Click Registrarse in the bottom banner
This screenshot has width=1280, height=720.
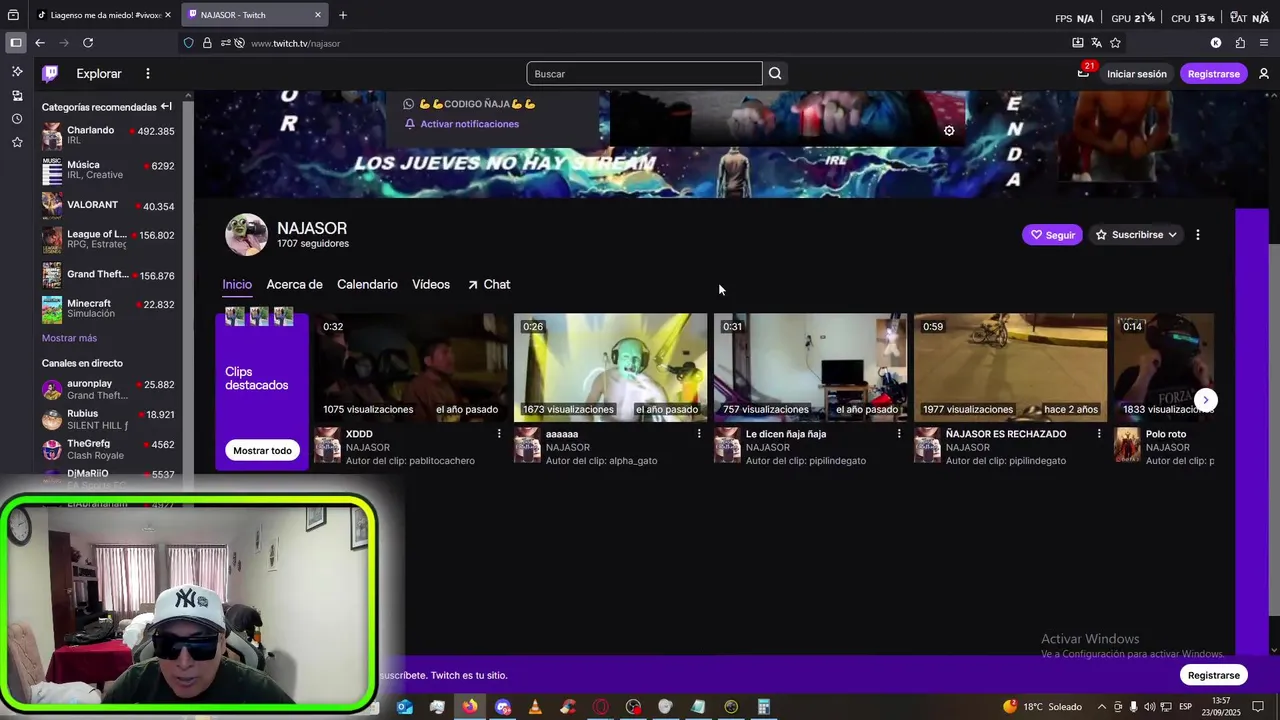[1213, 675]
